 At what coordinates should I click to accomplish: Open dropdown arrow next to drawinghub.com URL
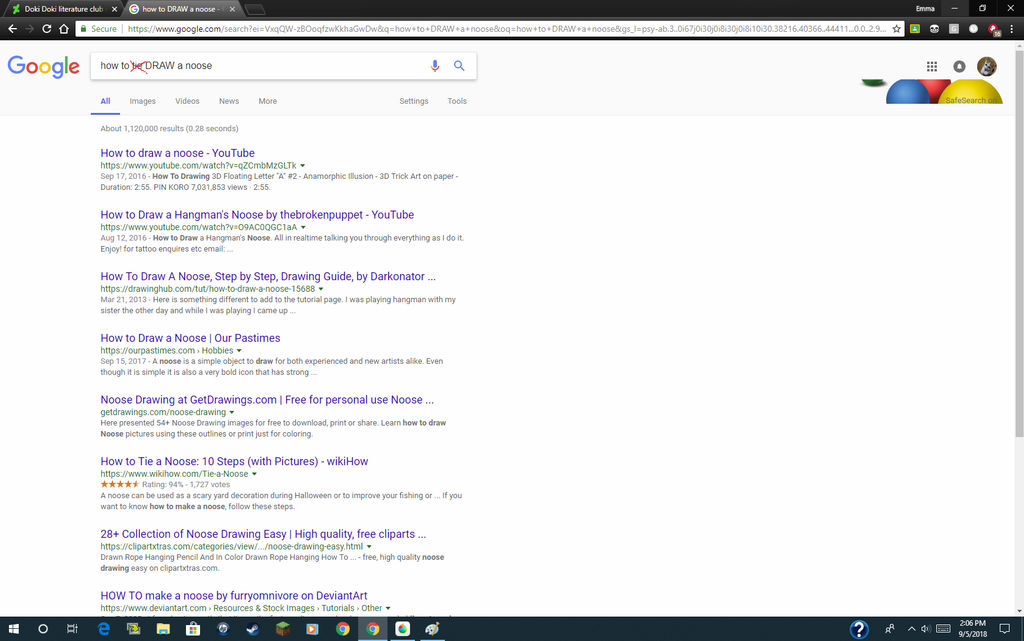(321, 289)
